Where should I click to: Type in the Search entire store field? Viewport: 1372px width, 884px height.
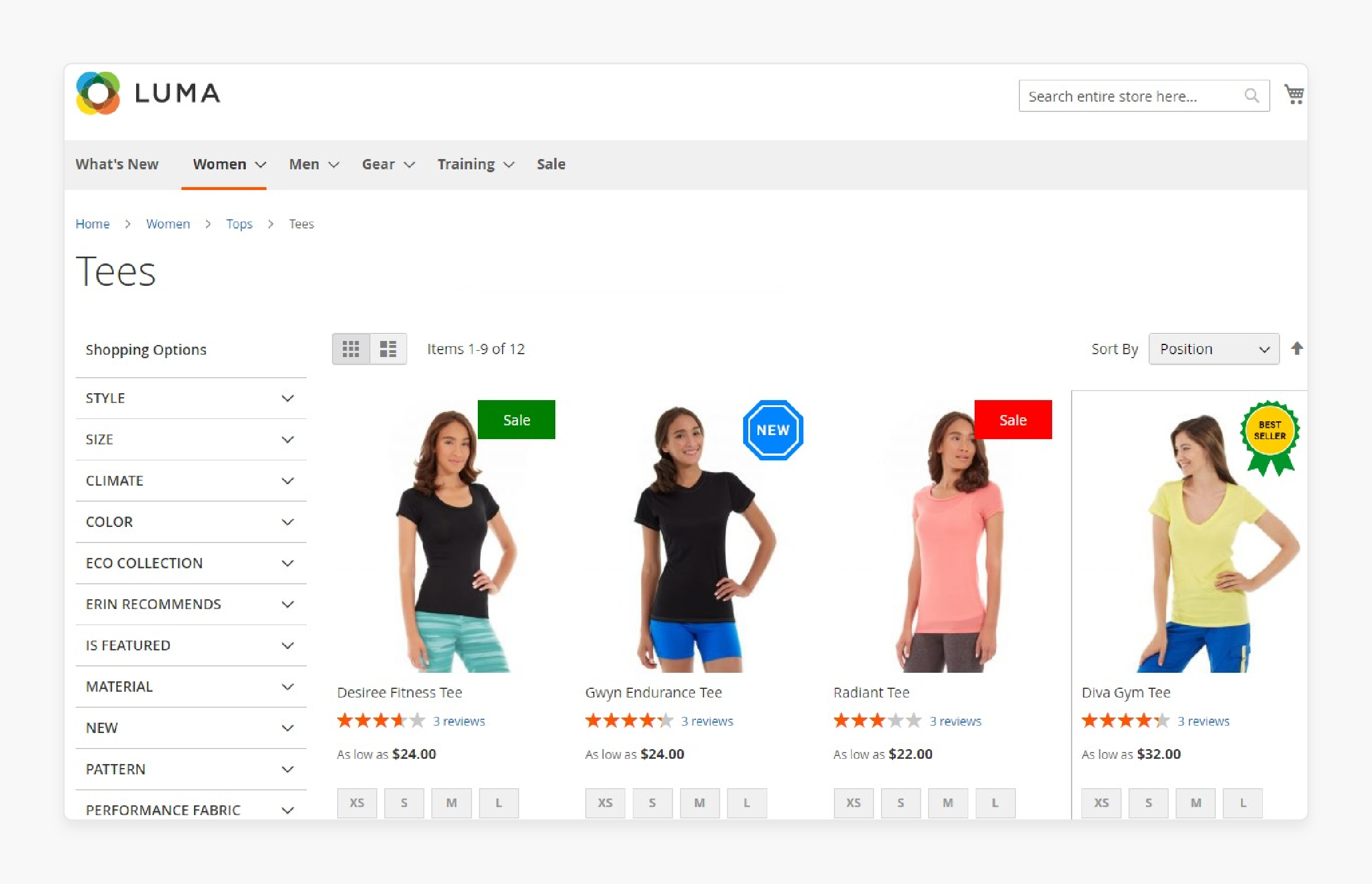tap(1144, 96)
